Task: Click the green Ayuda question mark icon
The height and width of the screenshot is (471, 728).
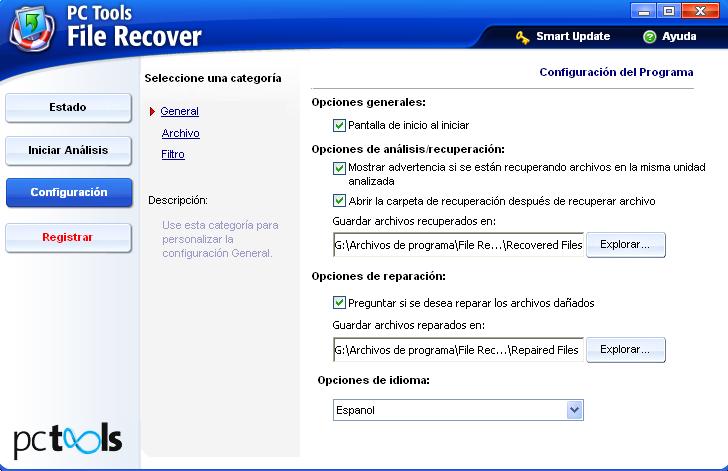Action: click(x=650, y=37)
